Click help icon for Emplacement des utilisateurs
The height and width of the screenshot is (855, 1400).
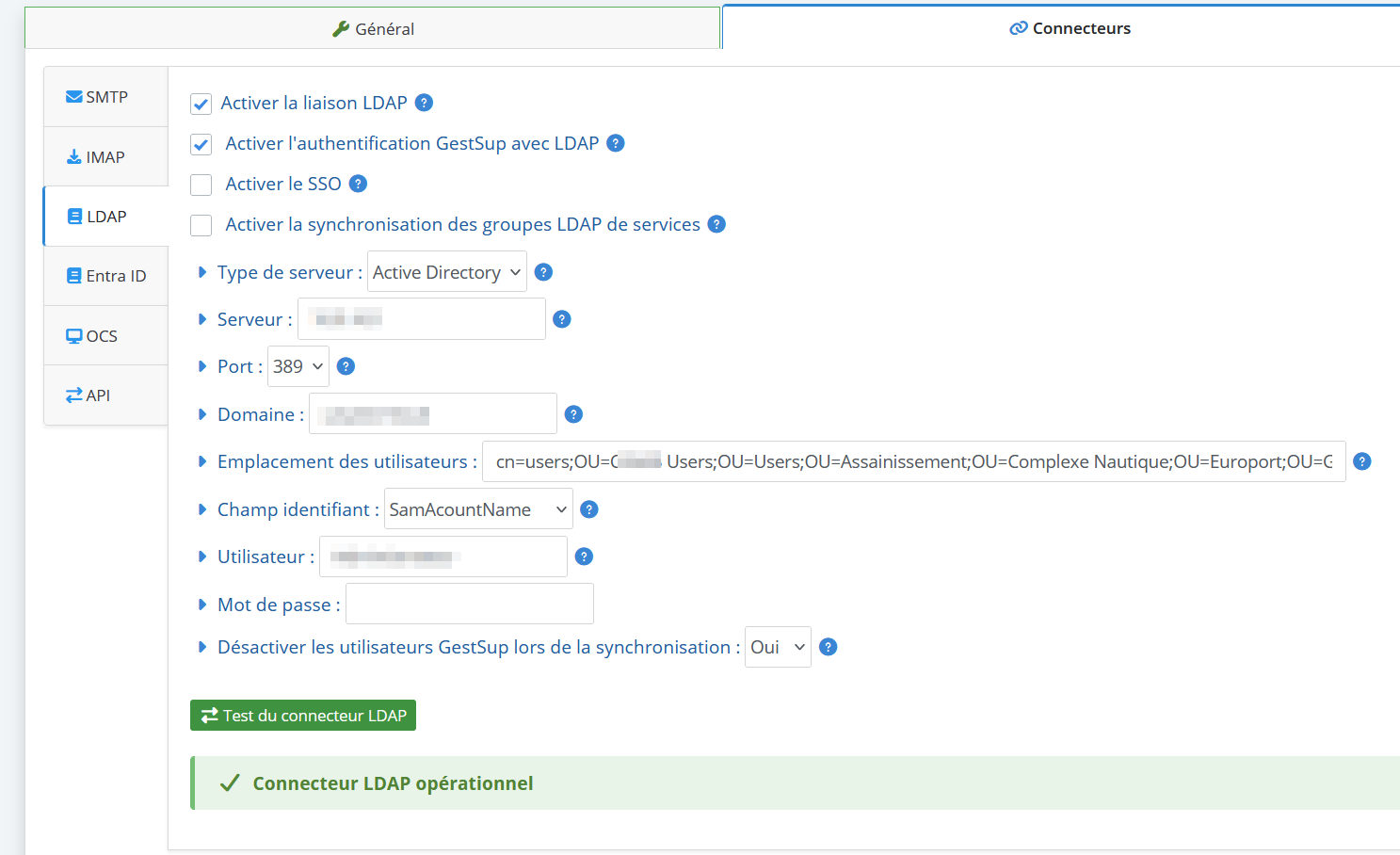coord(1362,461)
